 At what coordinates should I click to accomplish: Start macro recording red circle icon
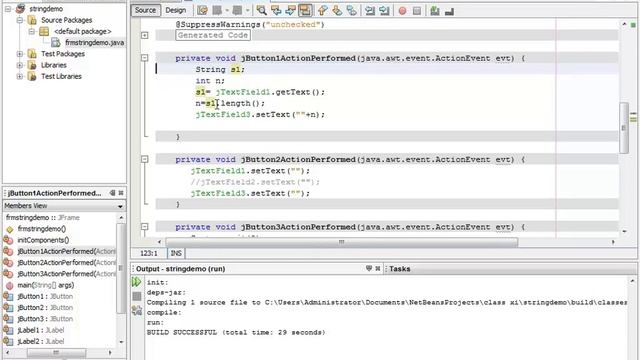(402, 11)
